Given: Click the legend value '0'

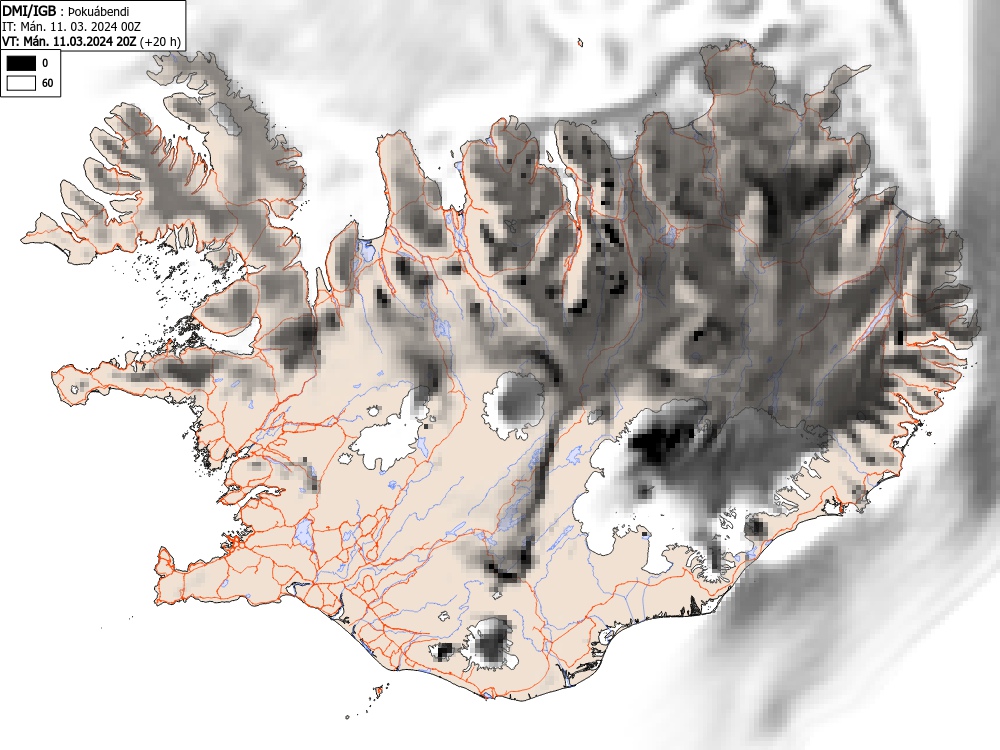Looking at the screenshot, I should [45, 63].
